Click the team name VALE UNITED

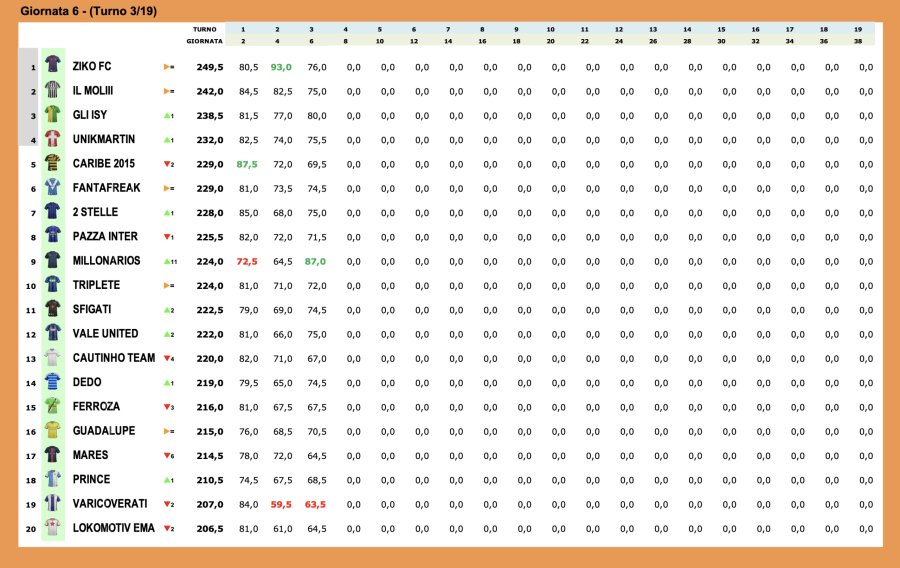coord(106,334)
